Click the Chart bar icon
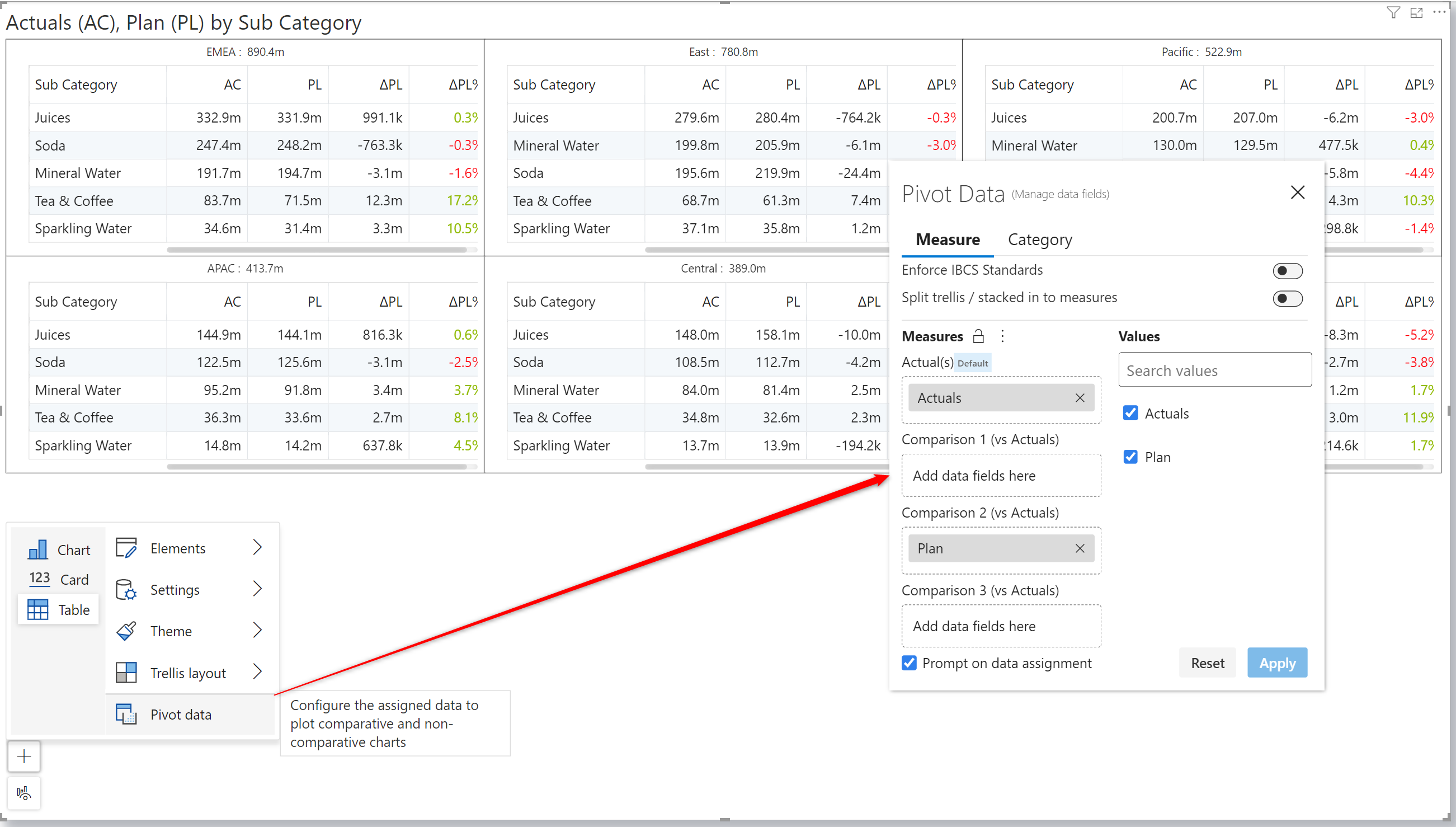This screenshot has width=1456, height=827. (37, 549)
